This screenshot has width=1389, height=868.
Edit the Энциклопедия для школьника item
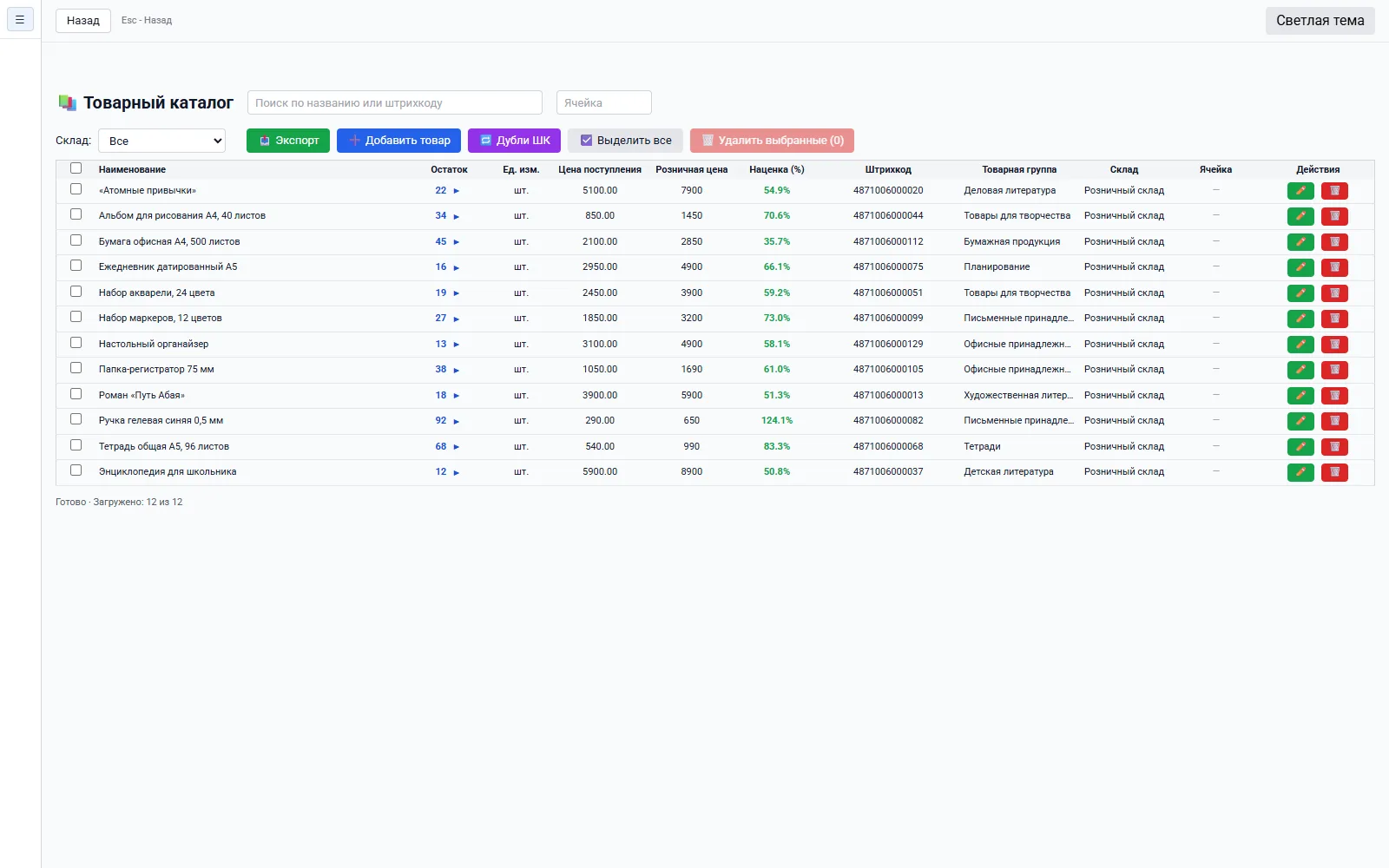point(1300,472)
